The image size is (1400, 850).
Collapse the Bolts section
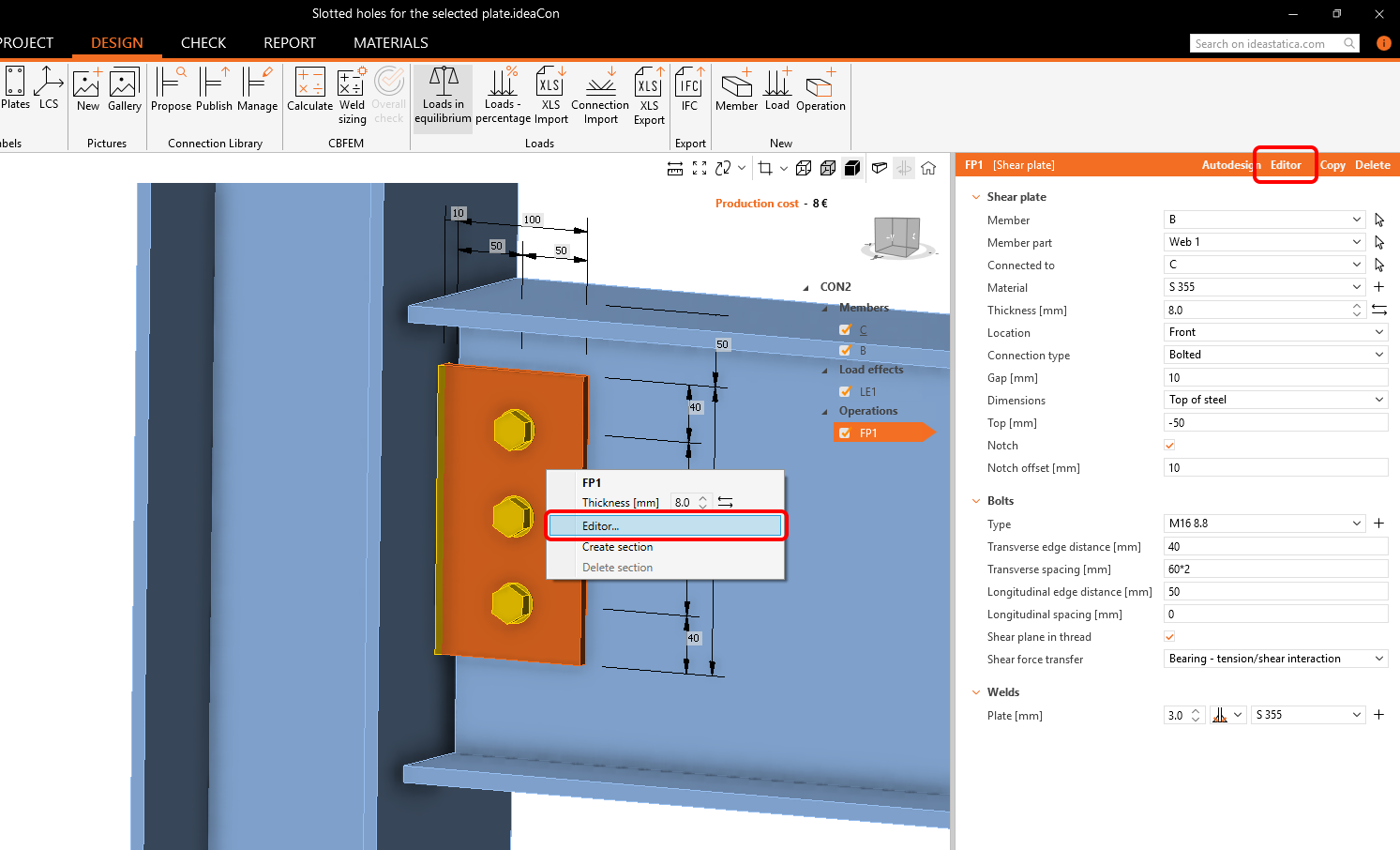click(x=975, y=500)
